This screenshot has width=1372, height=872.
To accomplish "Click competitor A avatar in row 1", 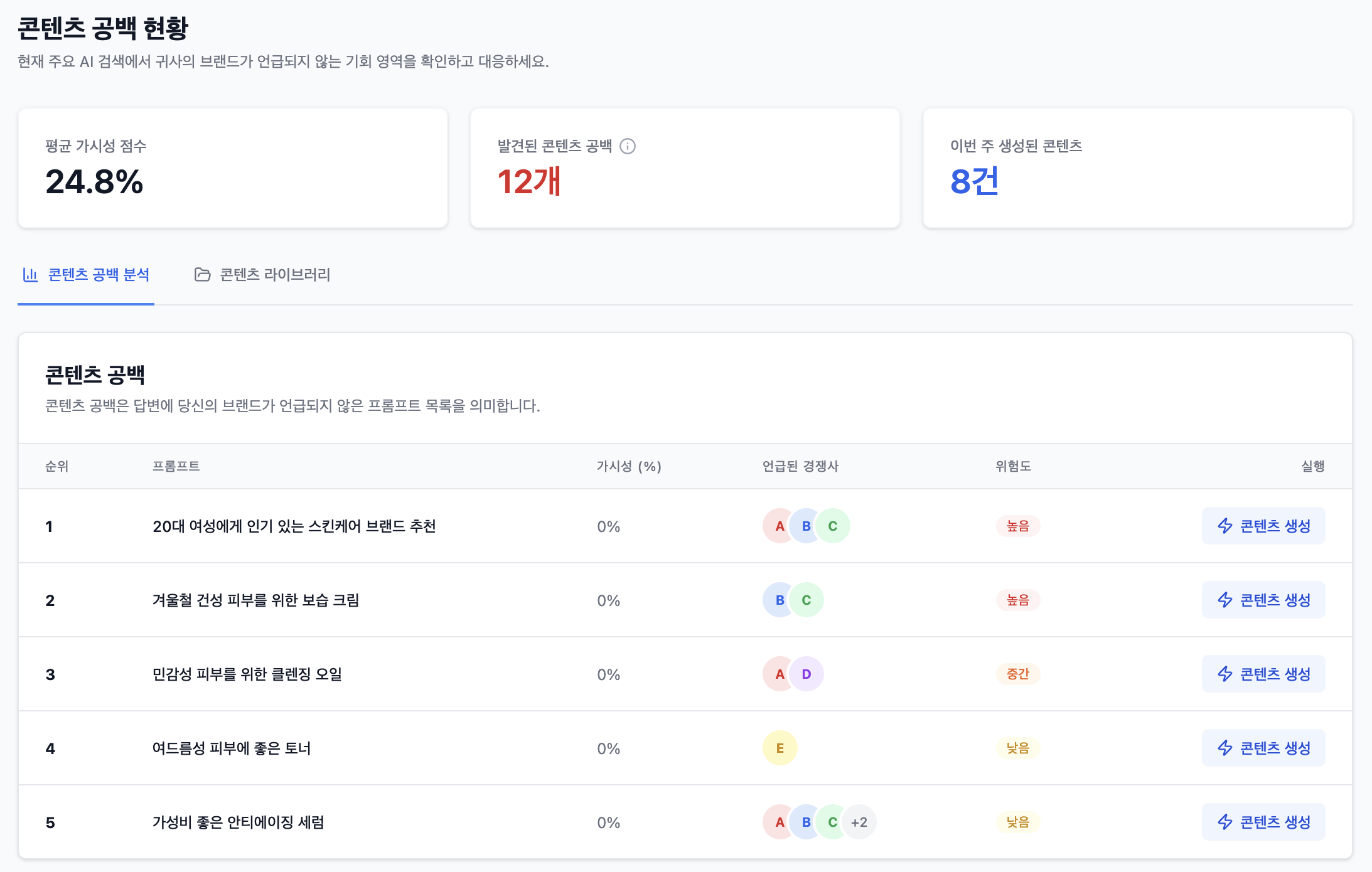I will tap(778, 526).
